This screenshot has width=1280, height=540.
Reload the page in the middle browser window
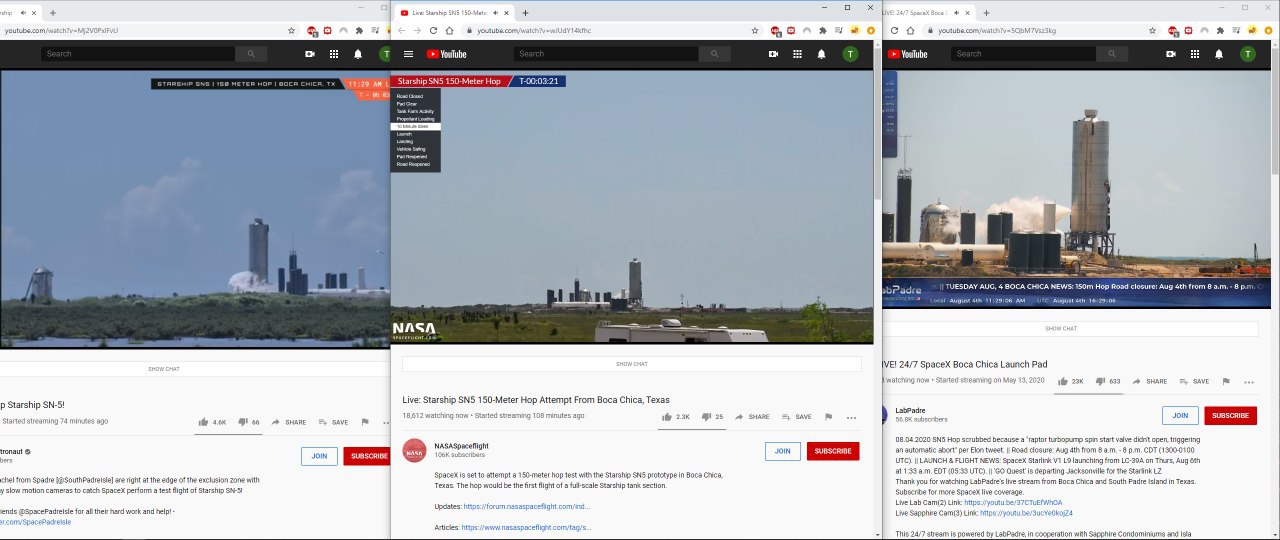[x=433, y=31]
